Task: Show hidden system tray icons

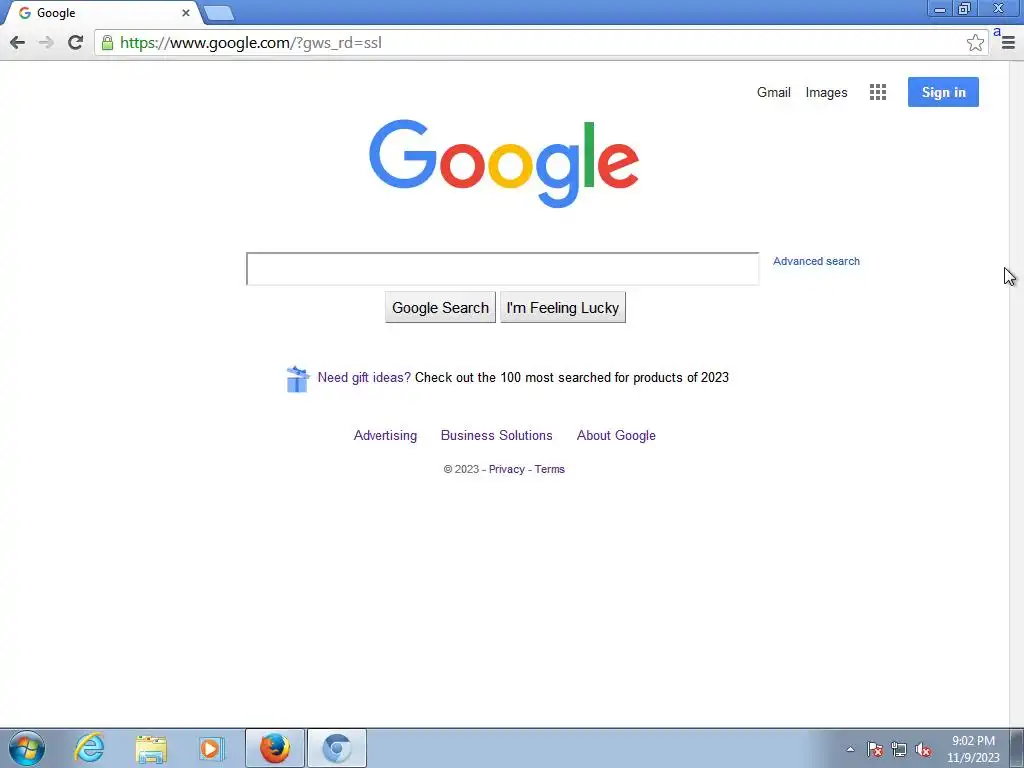Action: [x=850, y=750]
